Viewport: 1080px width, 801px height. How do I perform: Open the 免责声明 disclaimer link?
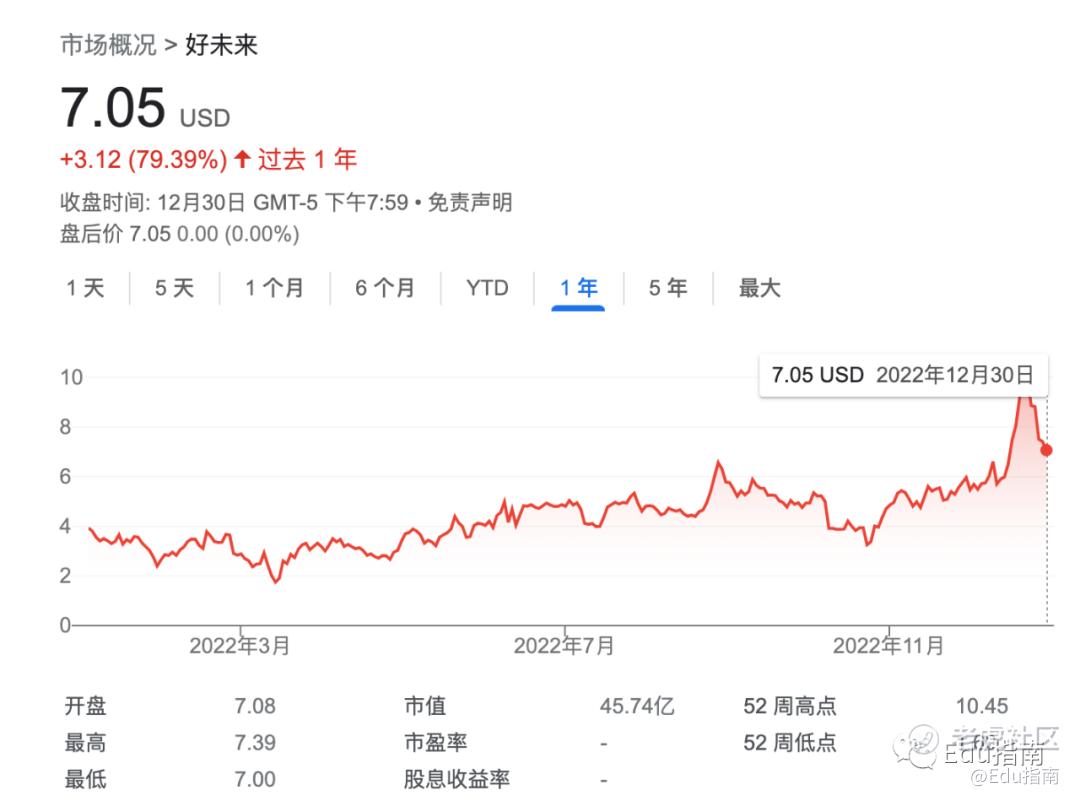click(470, 202)
